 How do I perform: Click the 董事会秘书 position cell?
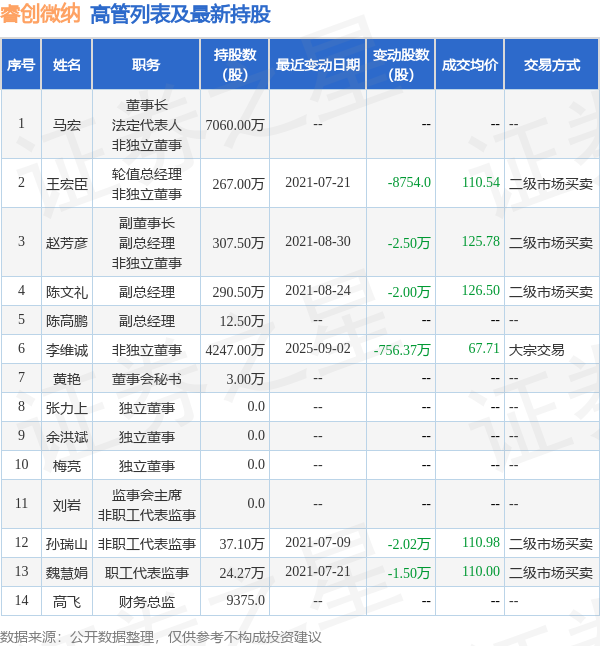click(147, 379)
